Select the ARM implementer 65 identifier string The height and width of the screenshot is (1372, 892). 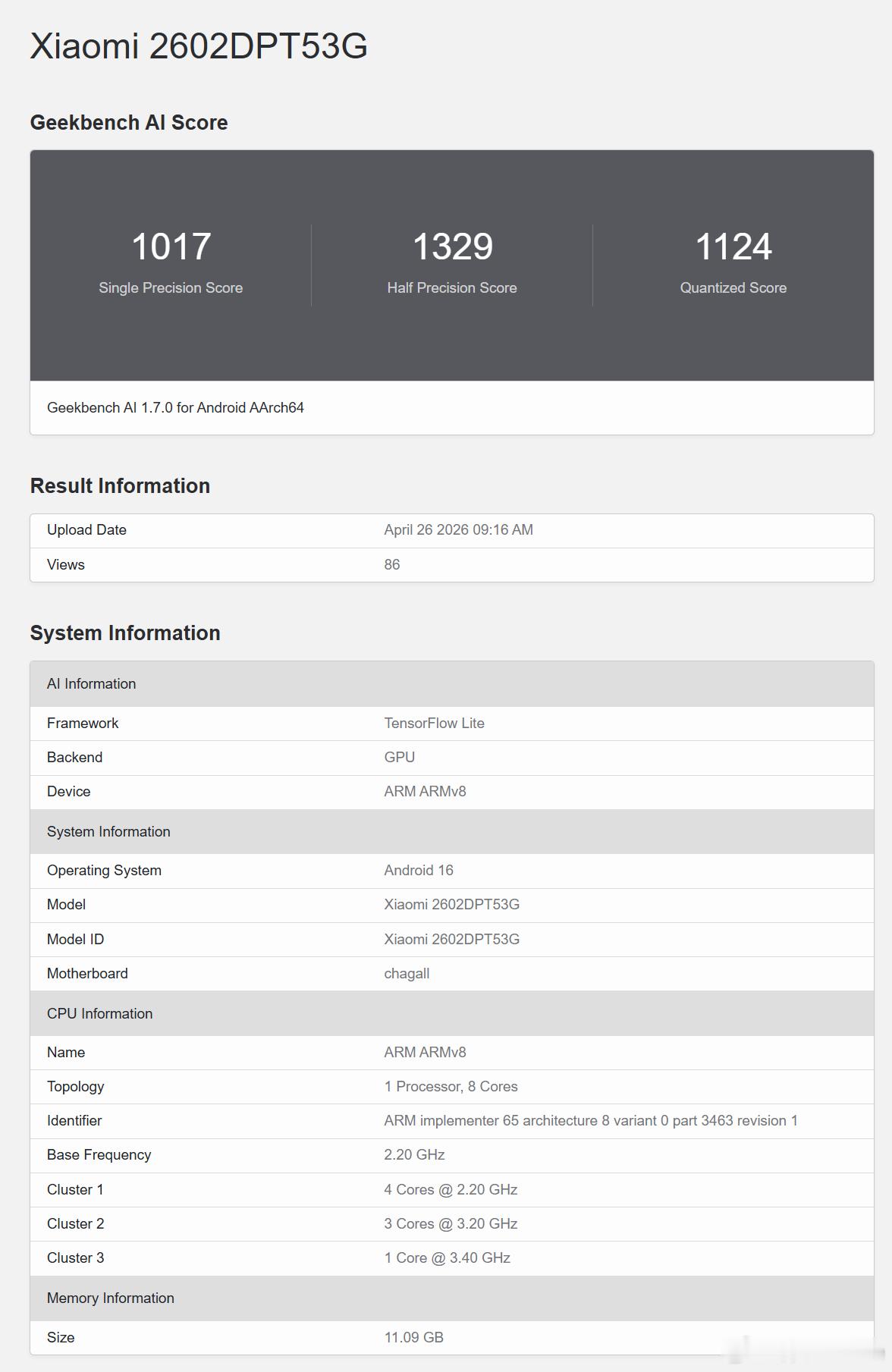(591, 1120)
